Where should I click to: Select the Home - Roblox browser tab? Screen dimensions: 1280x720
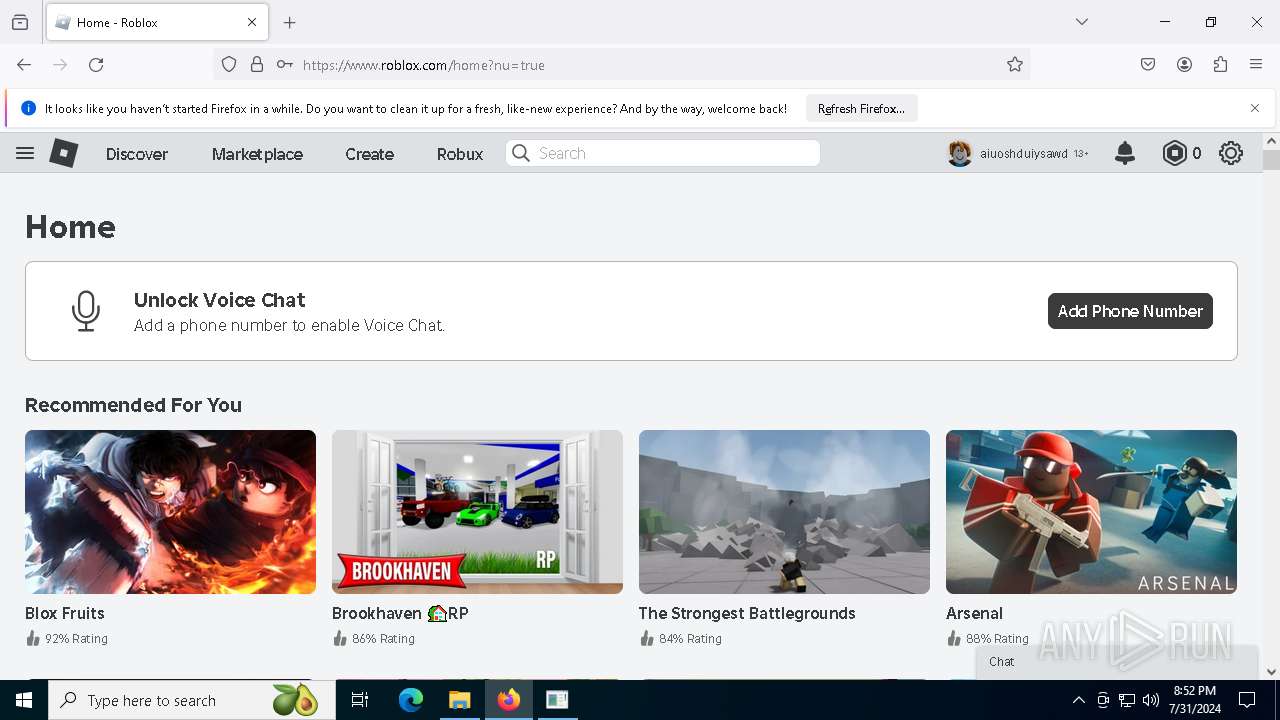coord(157,22)
